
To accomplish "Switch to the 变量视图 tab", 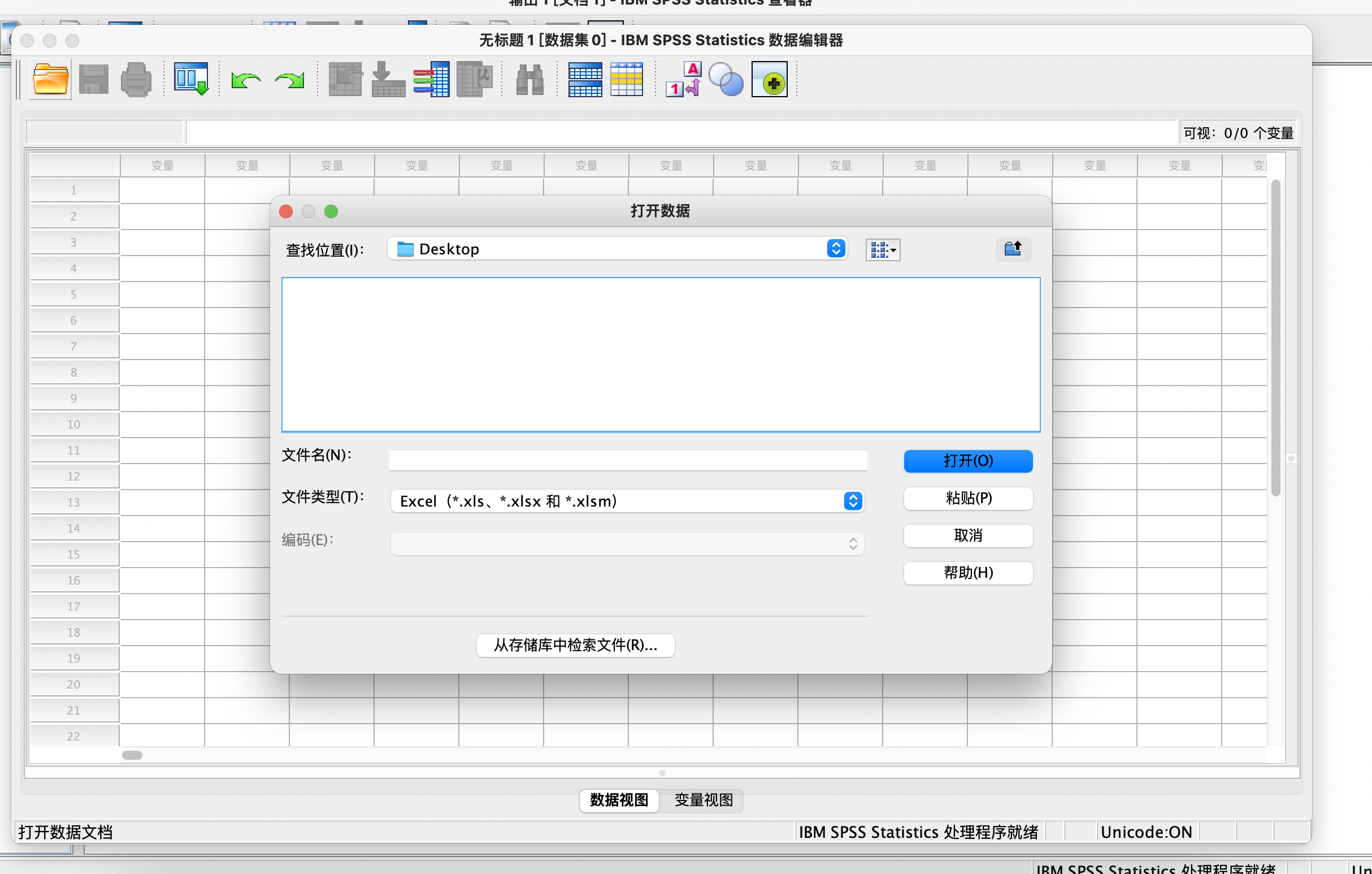I will [703, 800].
